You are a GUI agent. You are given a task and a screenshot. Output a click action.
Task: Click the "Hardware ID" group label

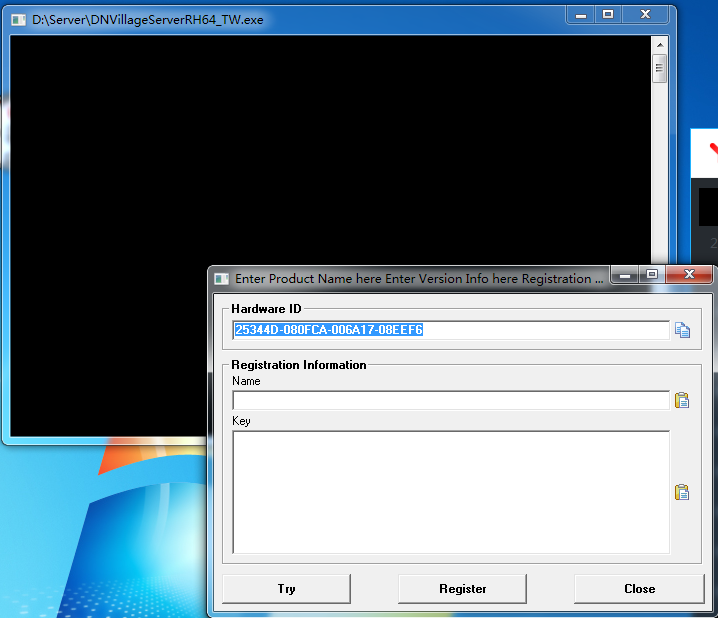coord(266,309)
